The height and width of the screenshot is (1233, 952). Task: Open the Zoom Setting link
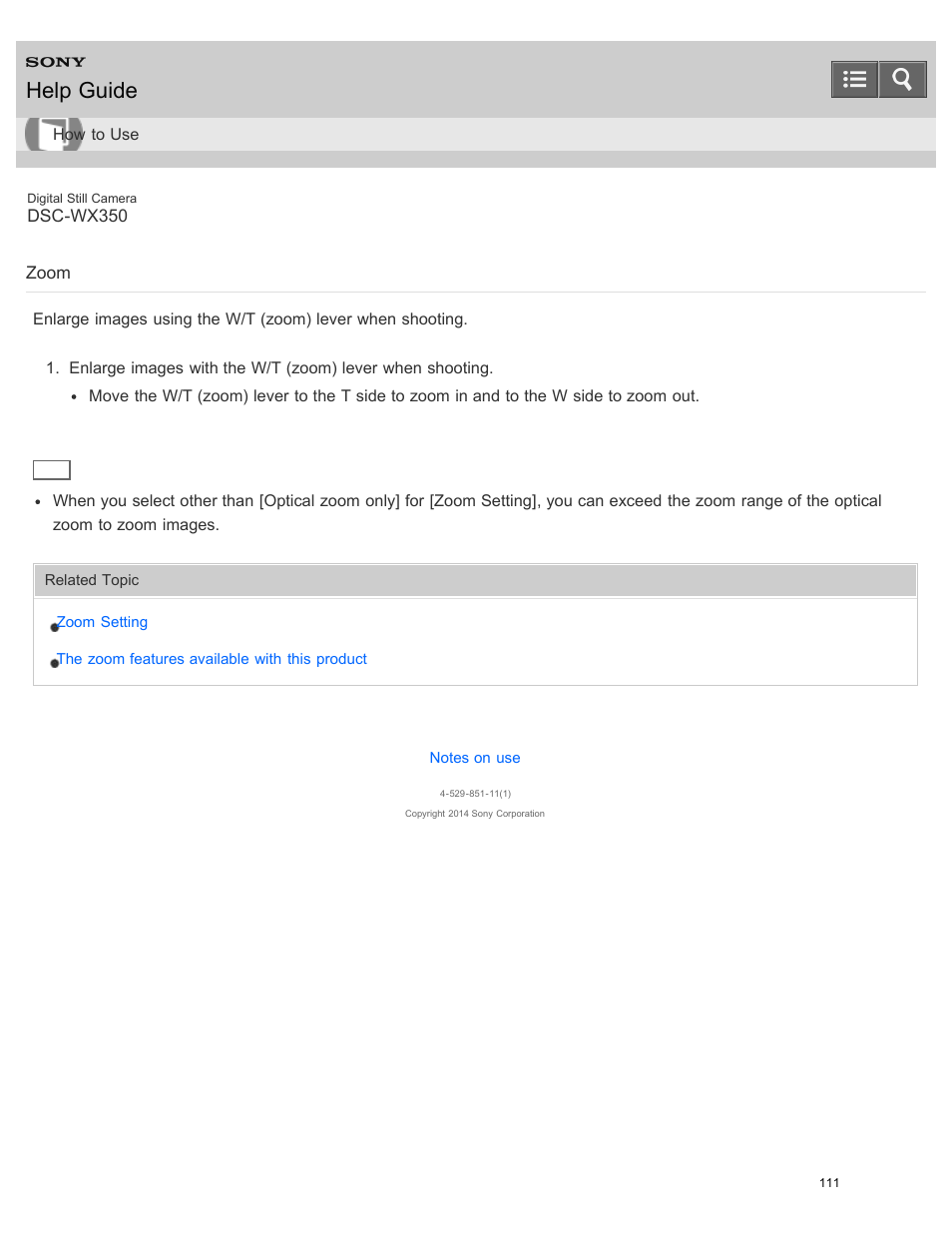(x=102, y=622)
